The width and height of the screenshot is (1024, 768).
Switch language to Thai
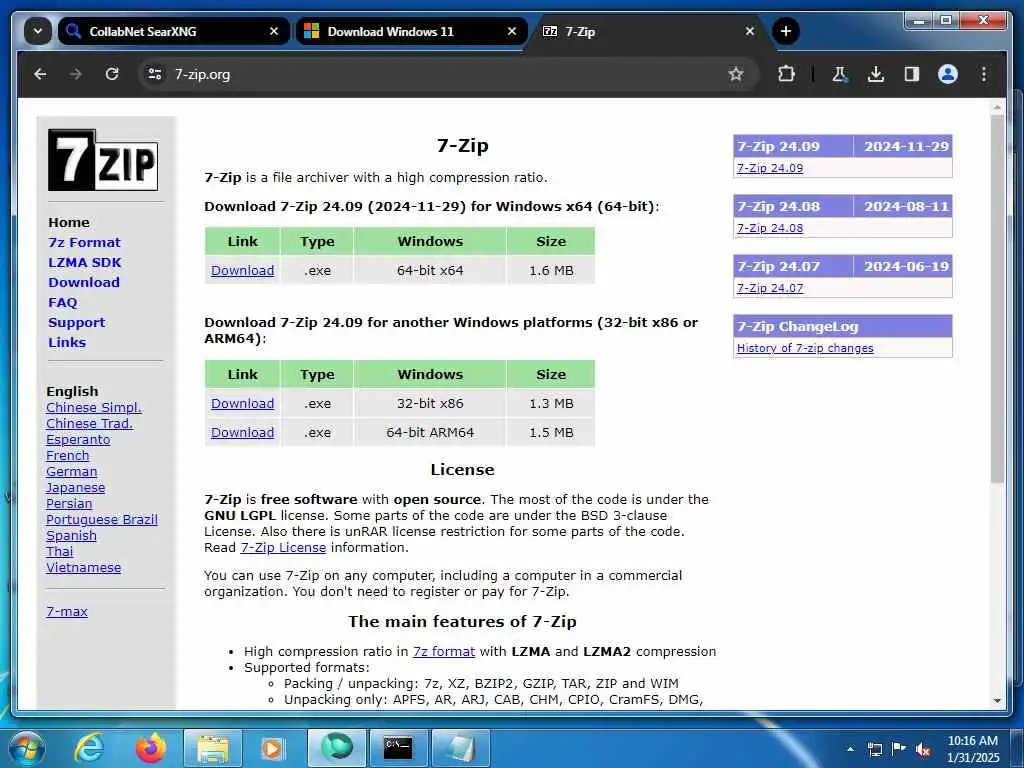[59, 552]
